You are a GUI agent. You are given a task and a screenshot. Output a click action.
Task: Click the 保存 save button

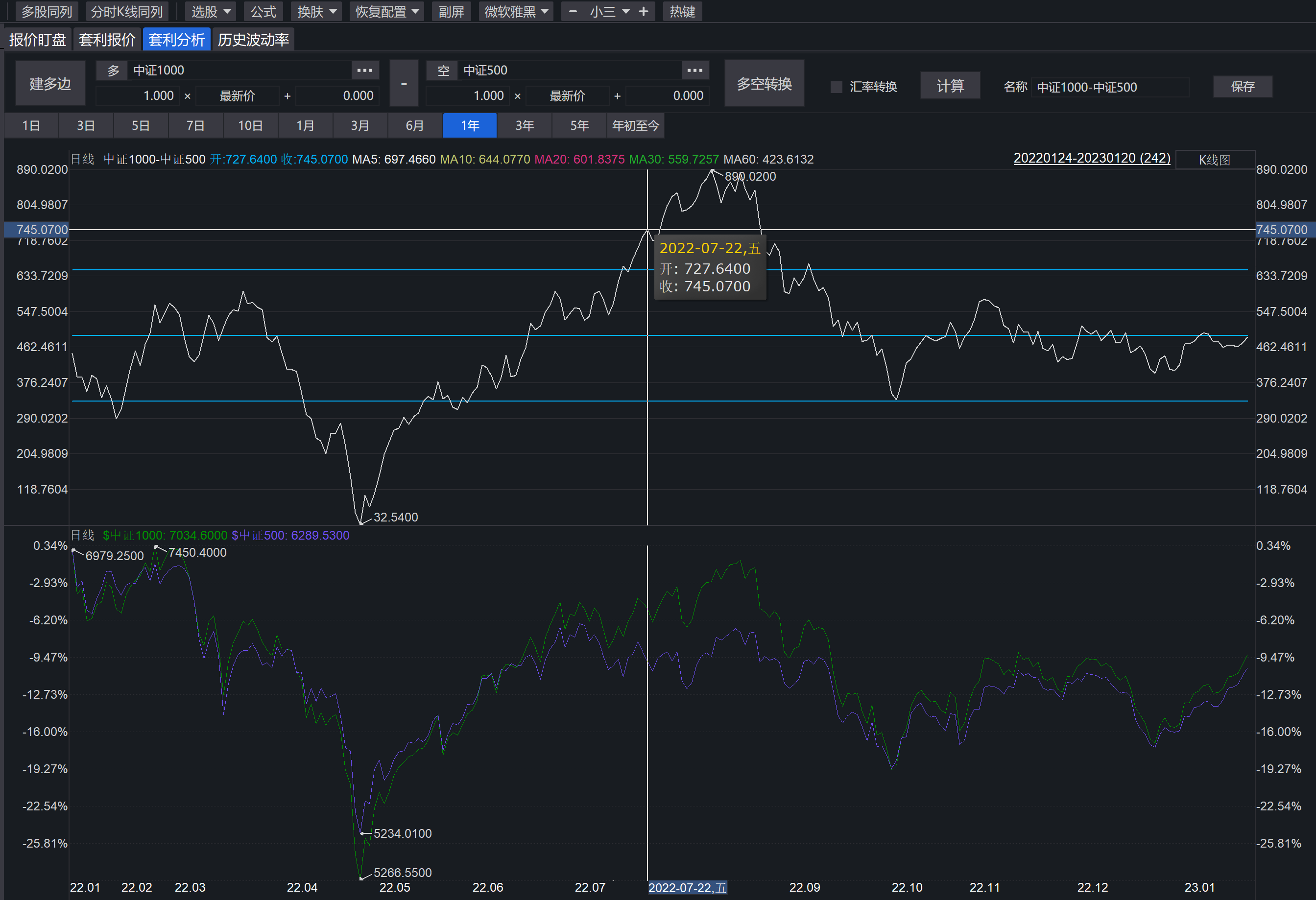1242,87
